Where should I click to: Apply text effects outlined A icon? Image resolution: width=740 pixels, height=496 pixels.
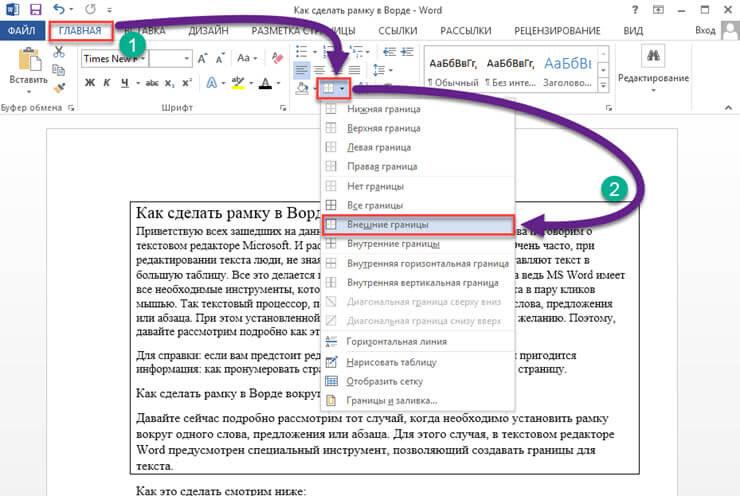tap(211, 83)
